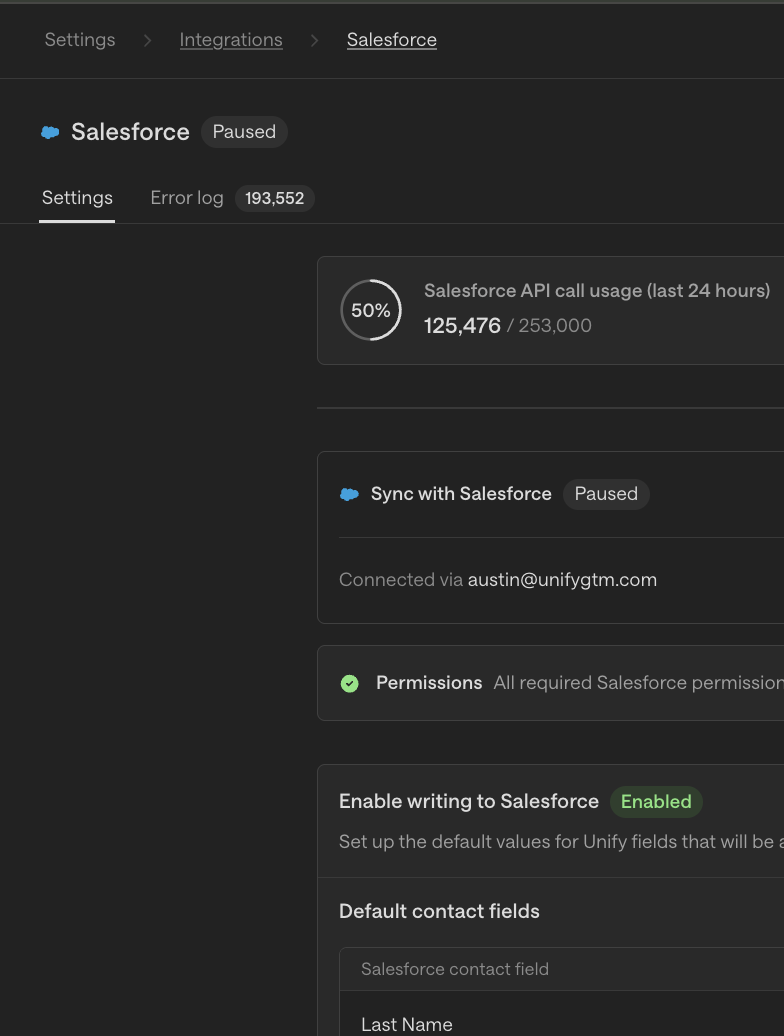The height and width of the screenshot is (1036, 784).
Task: Click the All required Salesforce permissions text
Action: 639,683
